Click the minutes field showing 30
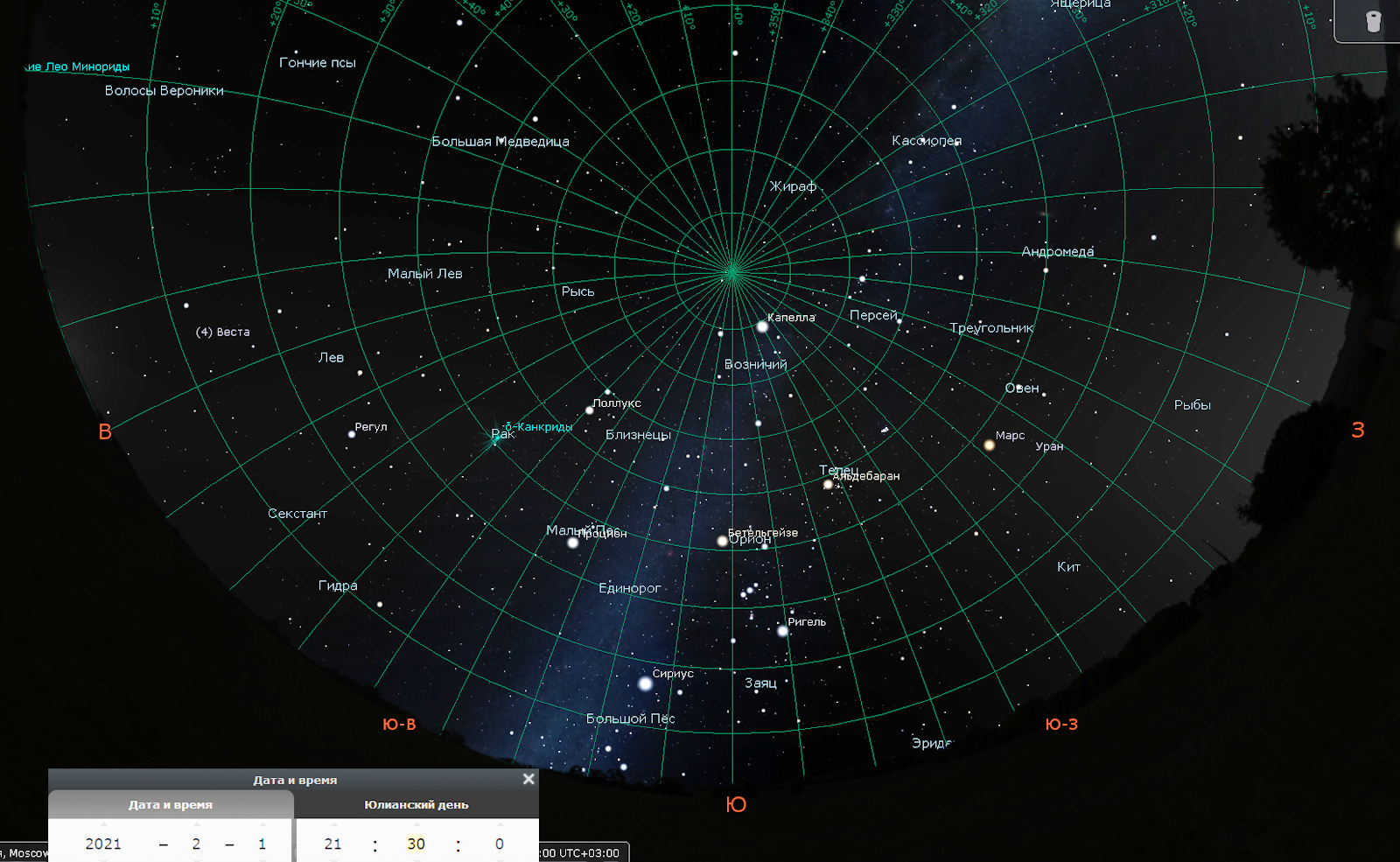Image resolution: width=1400 pixels, height=862 pixels. (416, 844)
